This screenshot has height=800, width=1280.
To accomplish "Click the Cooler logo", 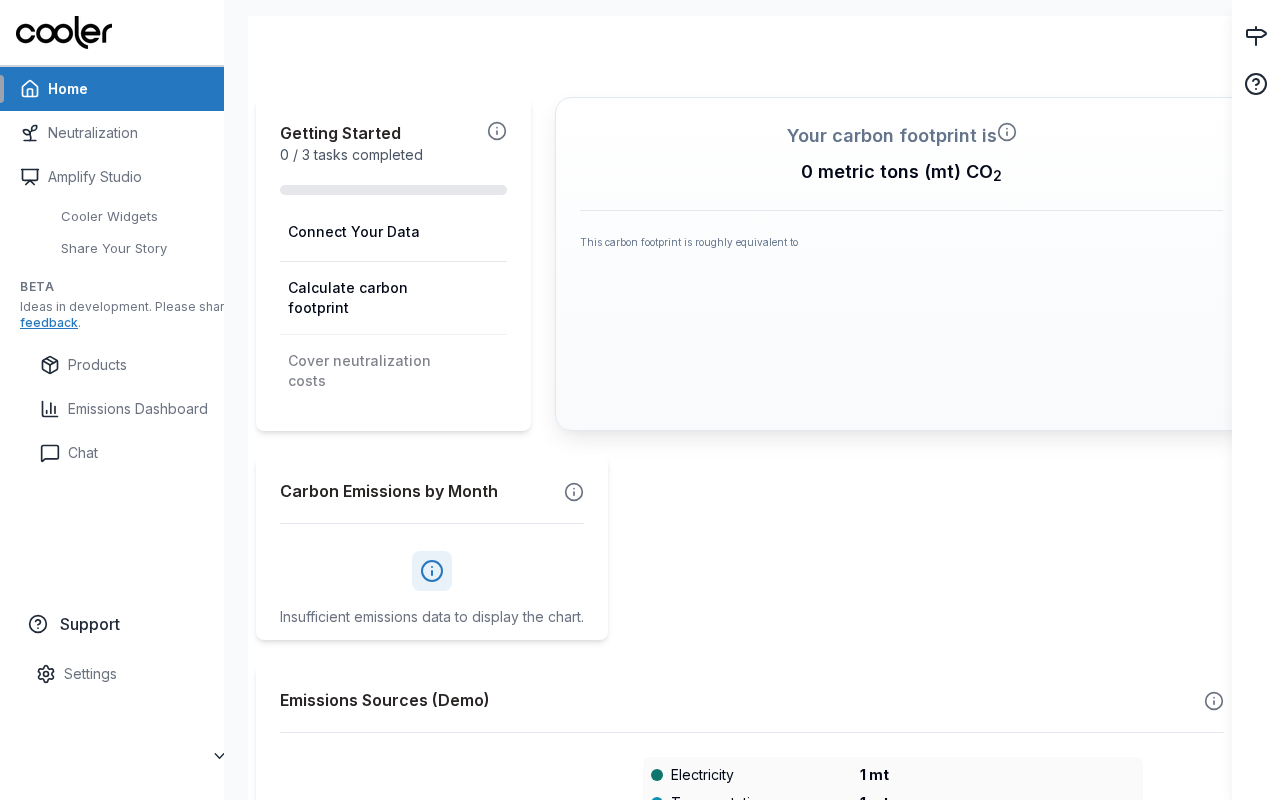I will (x=64, y=32).
